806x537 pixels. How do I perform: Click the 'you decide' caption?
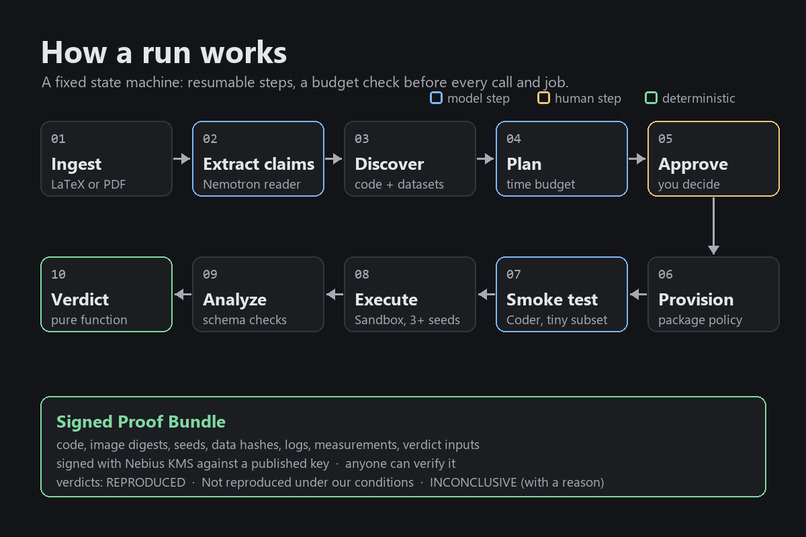tap(689, 184)
